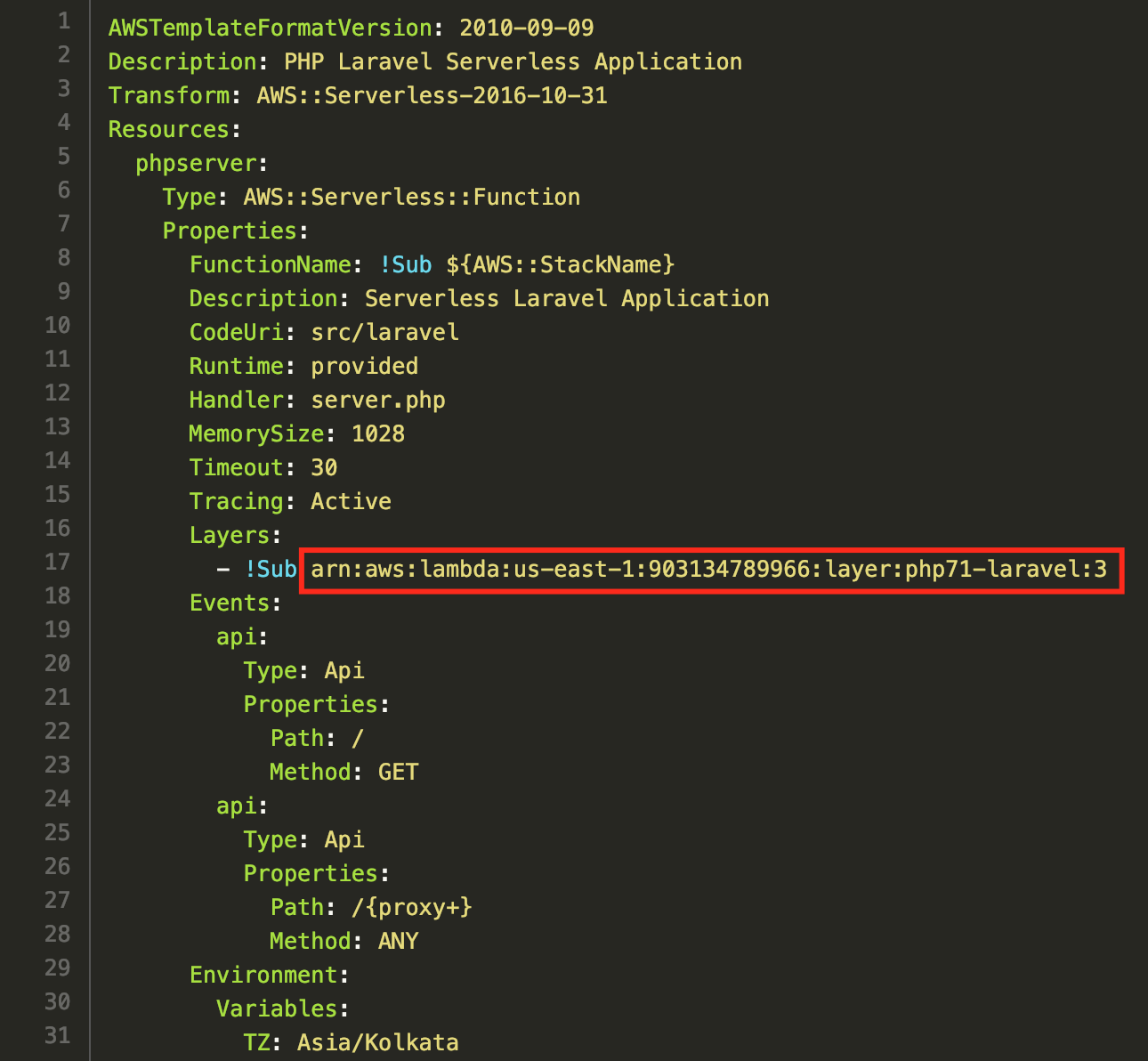1148x1061 pixels.
Task: Click the !Sub tag on line 17
Action: coord(271,569)
